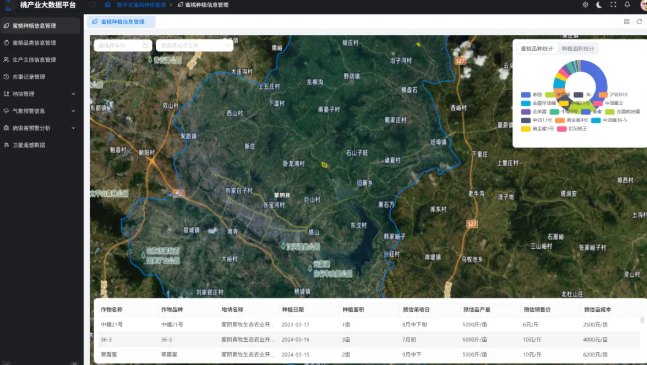Toggle 中油蟠36-5 legend series
The image size is (647, 365).
609,120
